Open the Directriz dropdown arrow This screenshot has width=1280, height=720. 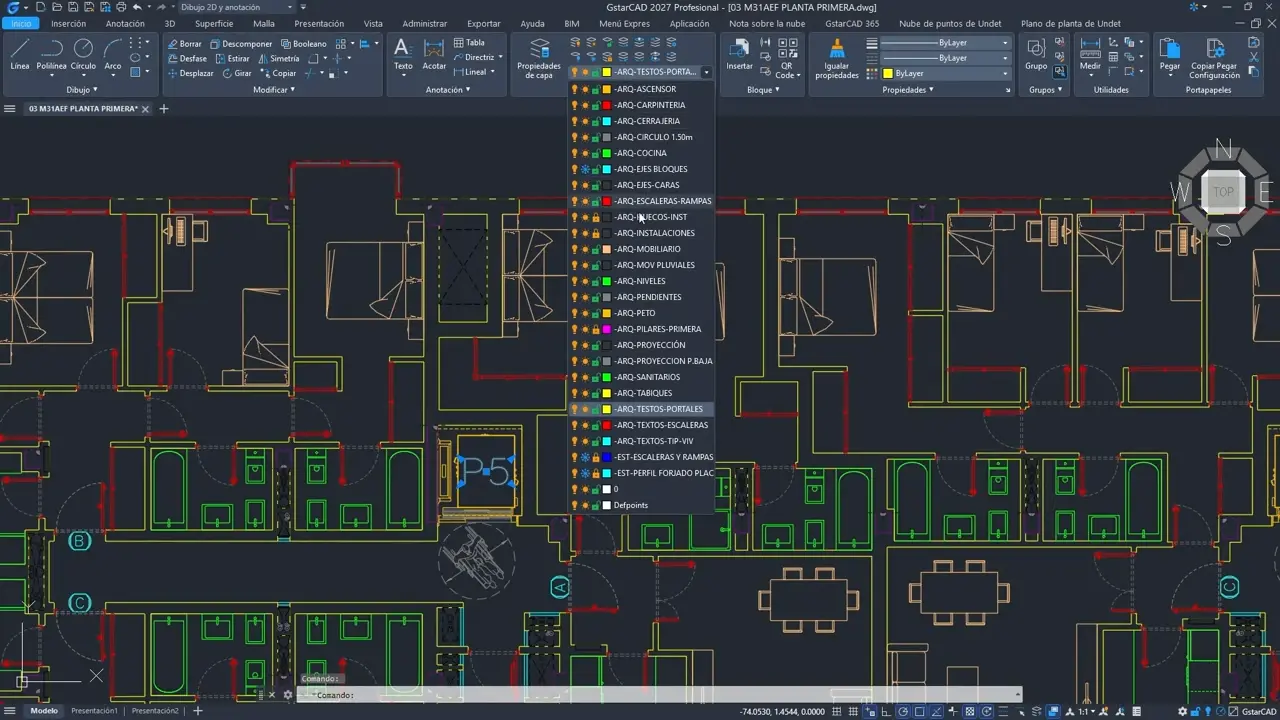pos(500,58)
